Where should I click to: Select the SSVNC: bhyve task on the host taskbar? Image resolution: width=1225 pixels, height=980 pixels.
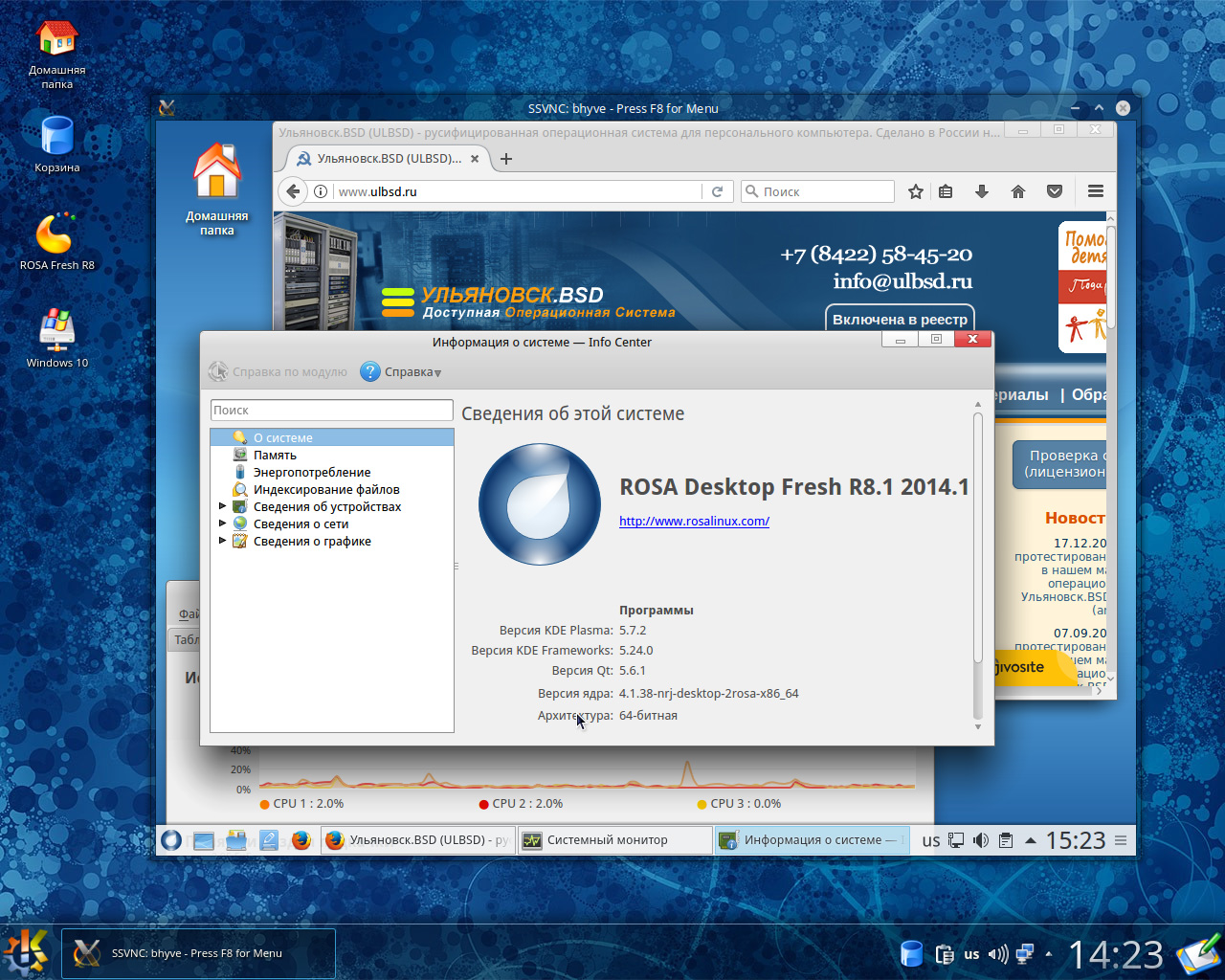pyautogui.click(x=199, y=953)
